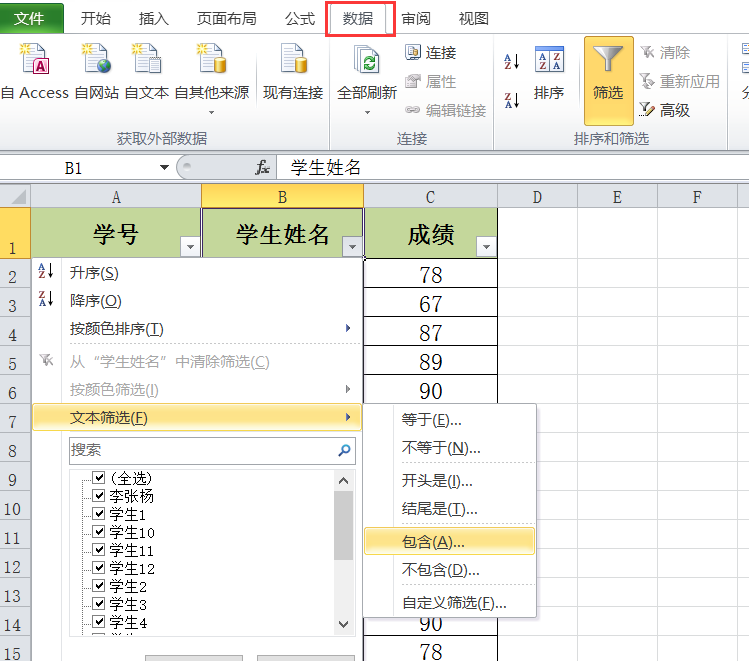
Task: Click the 自网站 import icon
Action: (x=96, y=59)
